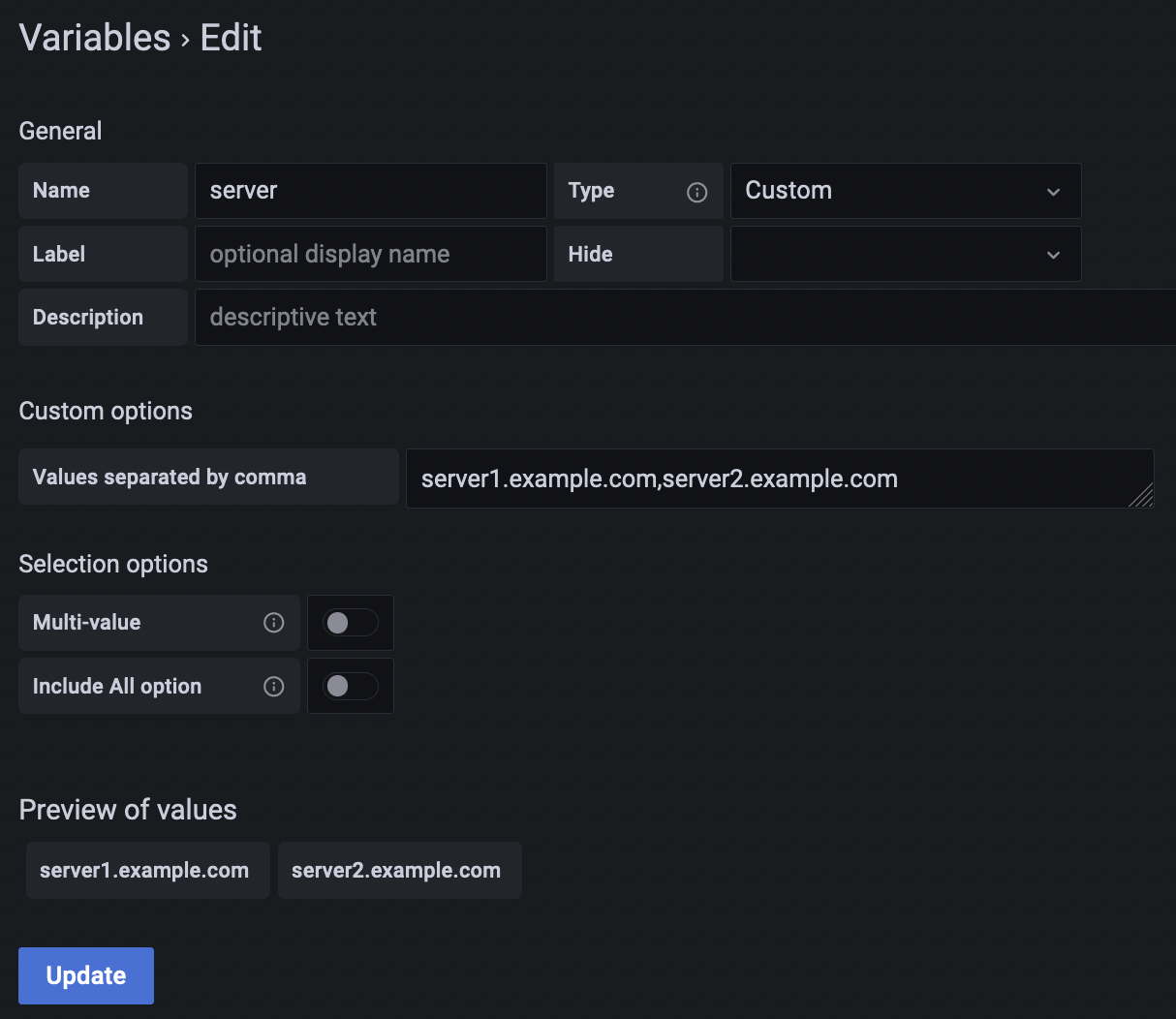Enable the Include All option toggle
Screen dimensions: 1176x1019
(350, 686)
